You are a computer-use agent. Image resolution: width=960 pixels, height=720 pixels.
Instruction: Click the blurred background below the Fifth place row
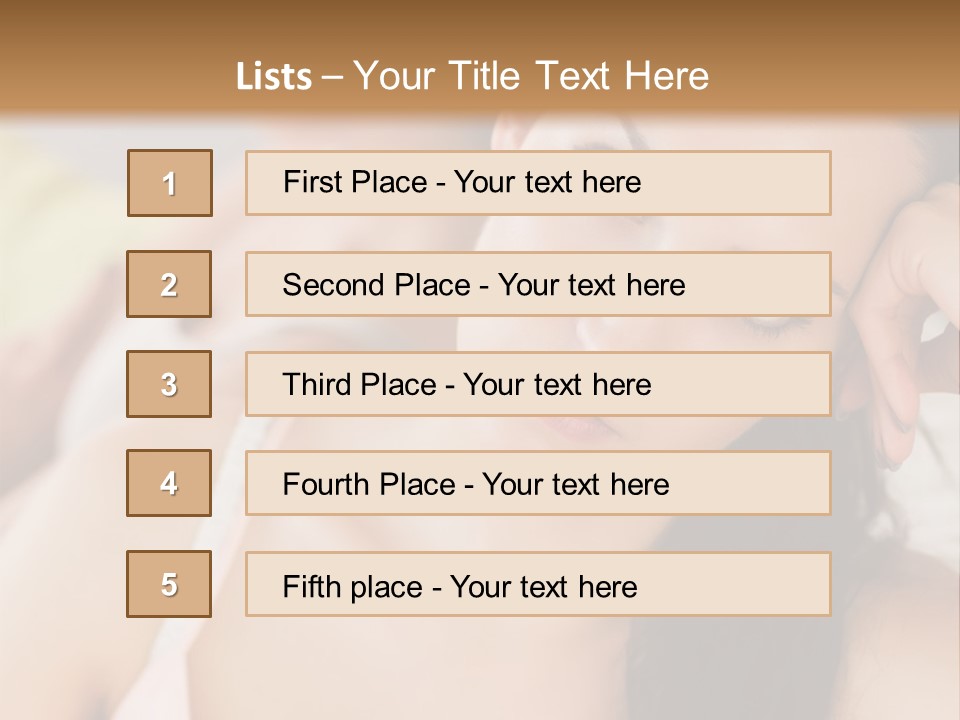(x=480, y=670)
